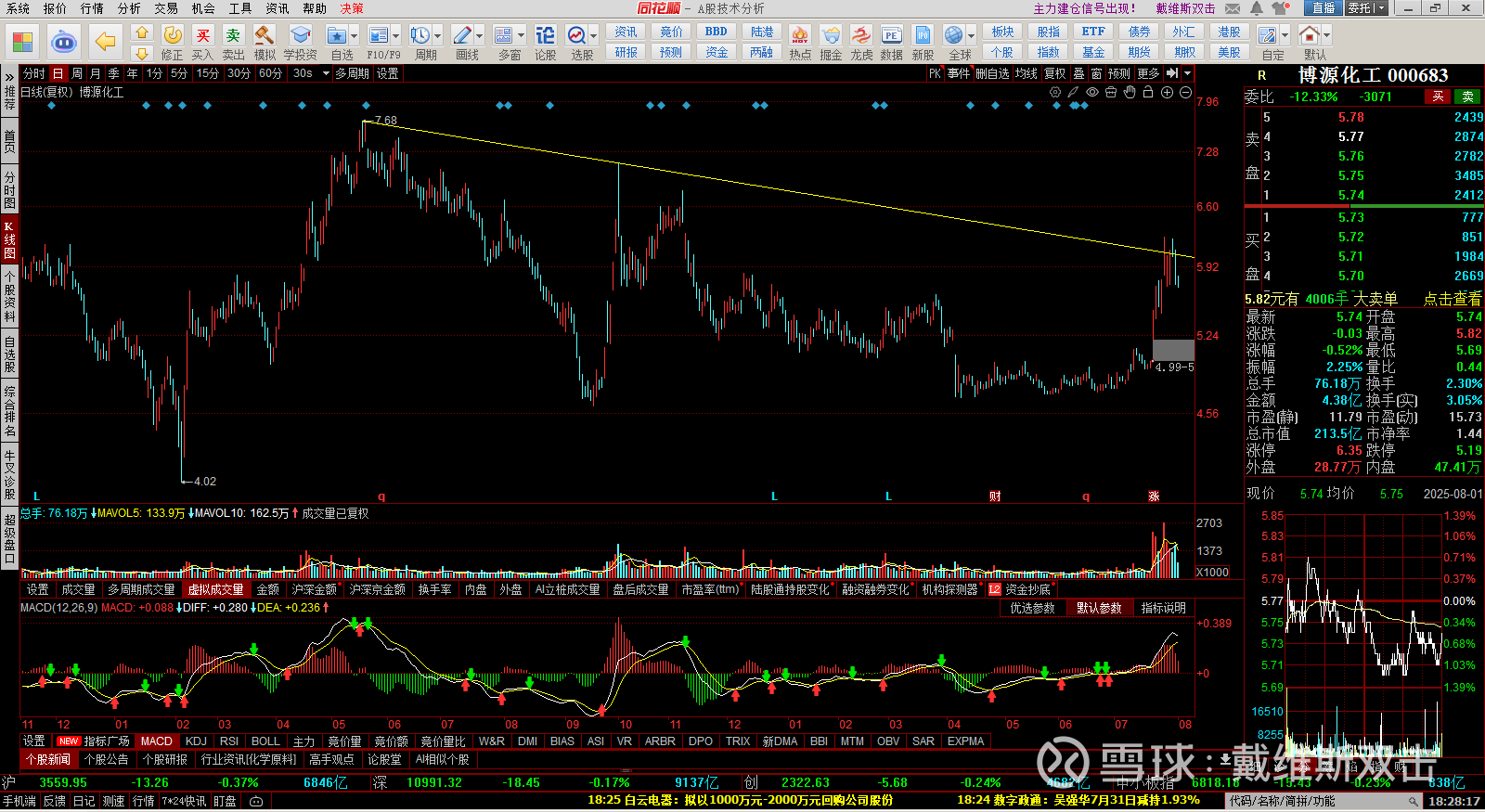This screenshot has height=812, width=1485.
Task: Expand the 周期 dropdown arrow
Action: point(438,36)
